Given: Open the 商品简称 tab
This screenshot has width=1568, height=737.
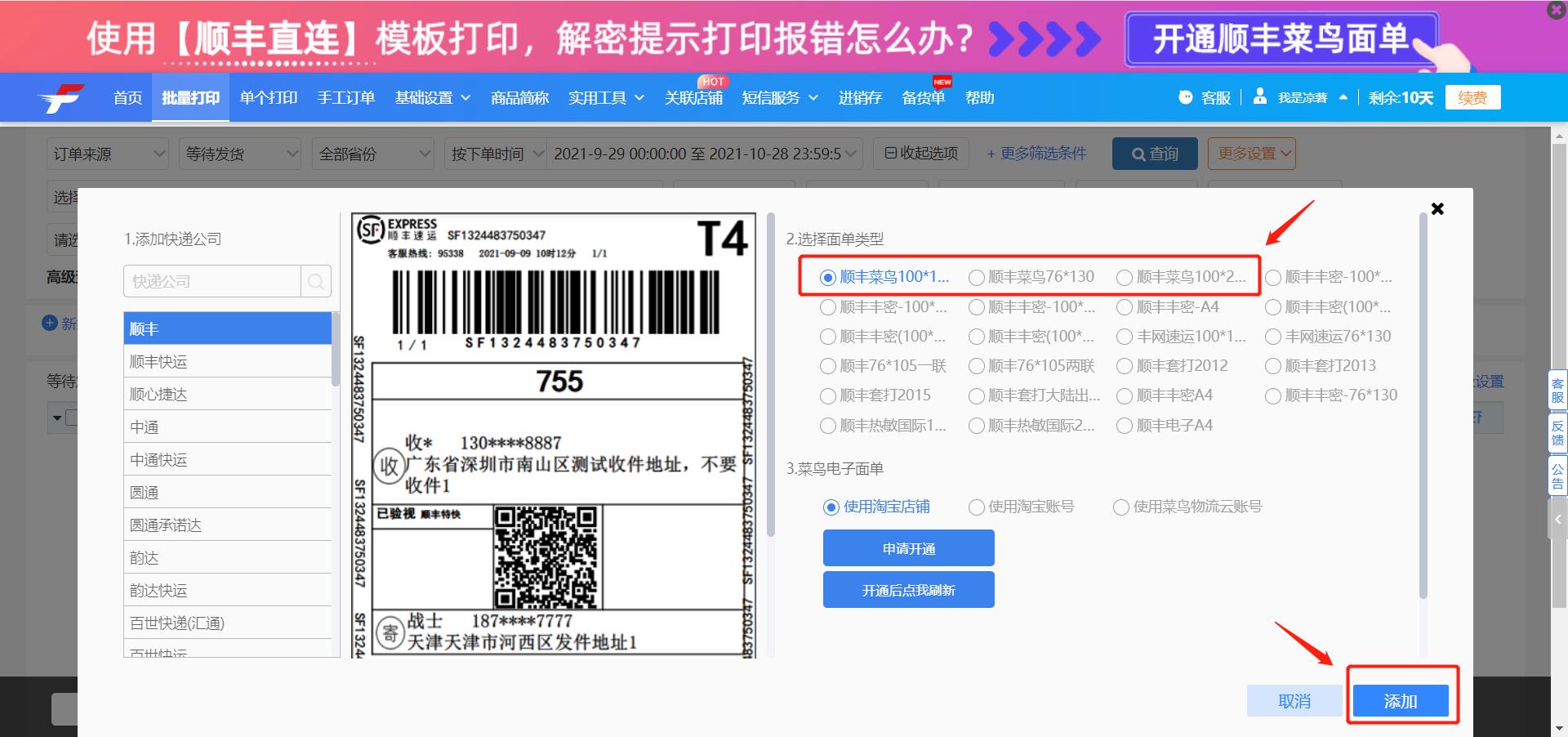Looking at the screenshot, I should [519, 98].
